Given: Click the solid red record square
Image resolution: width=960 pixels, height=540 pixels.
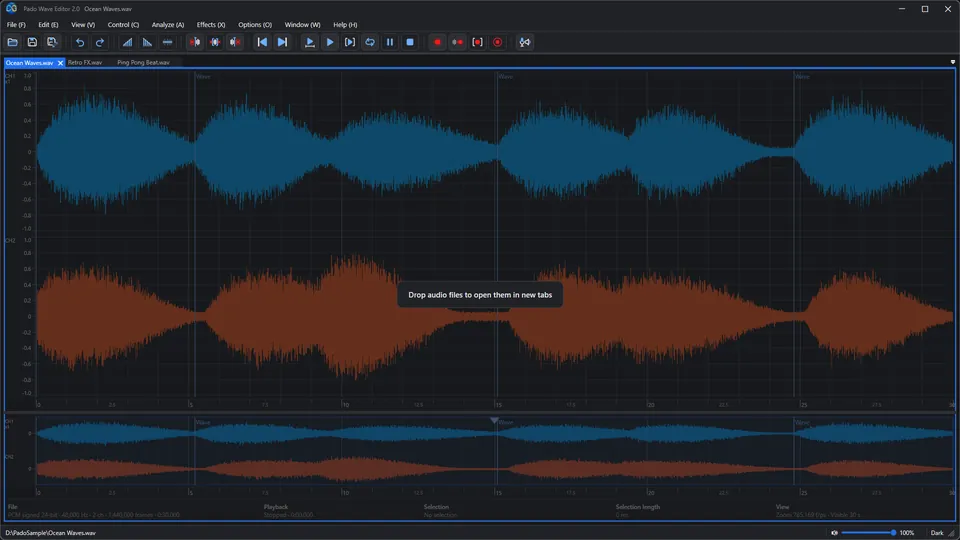Looking at the screenshot, I should point(437,42).
